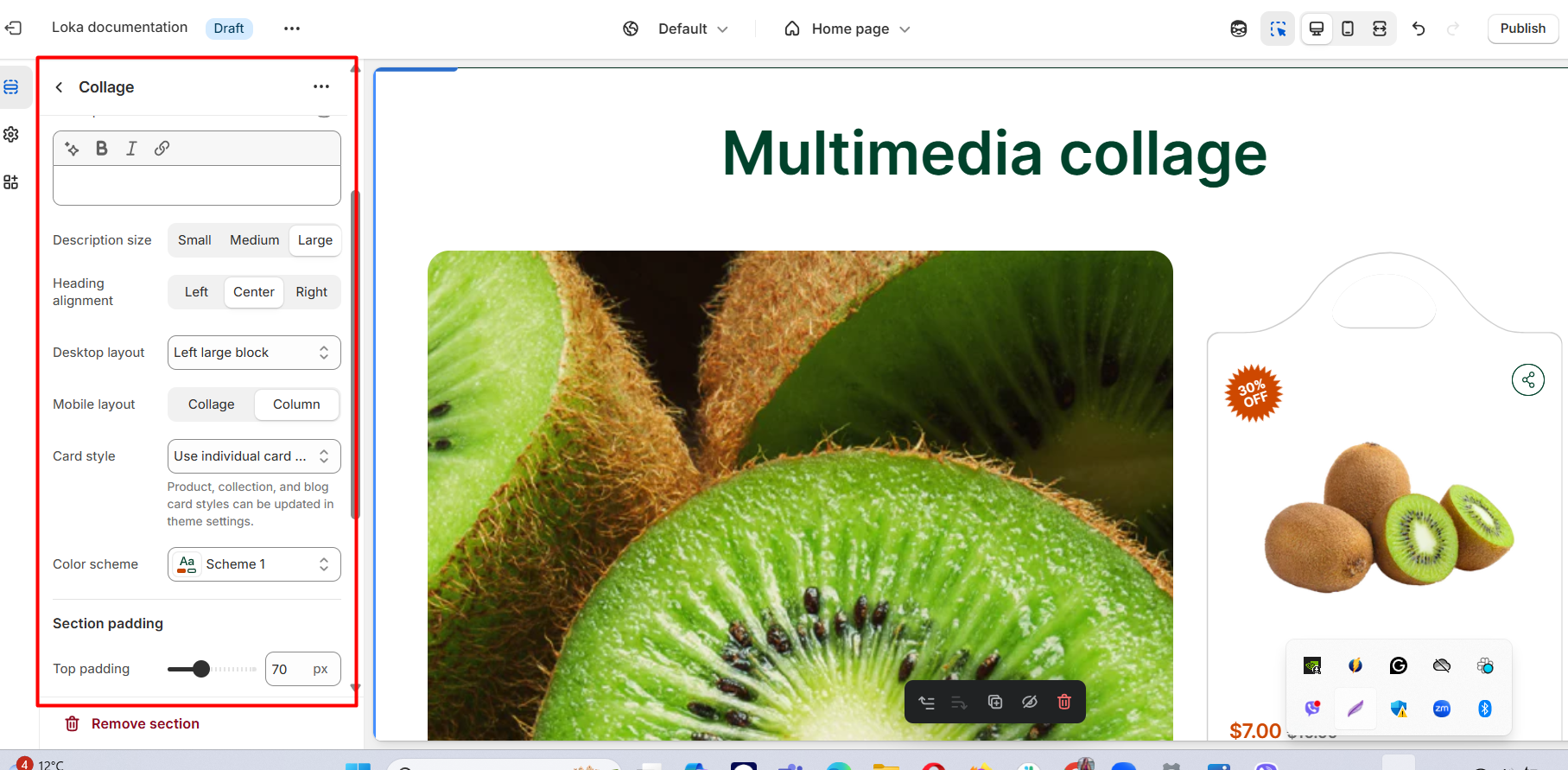Click the Draft status badge
The height and width of the screenshot is (770, 1568).
(229, 29)
